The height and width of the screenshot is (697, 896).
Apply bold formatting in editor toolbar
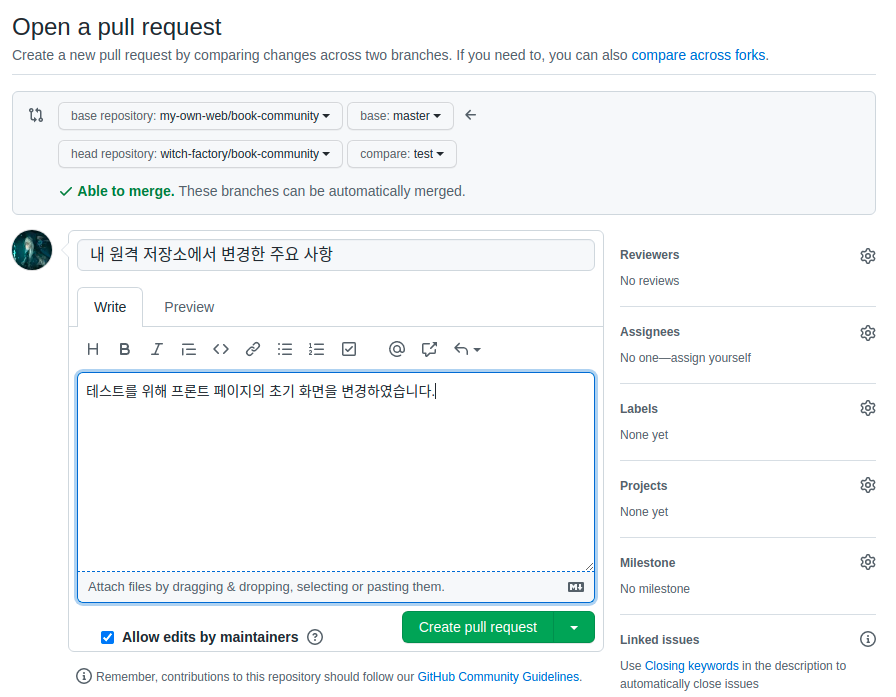pyautogui.click(x=125, y=349)
